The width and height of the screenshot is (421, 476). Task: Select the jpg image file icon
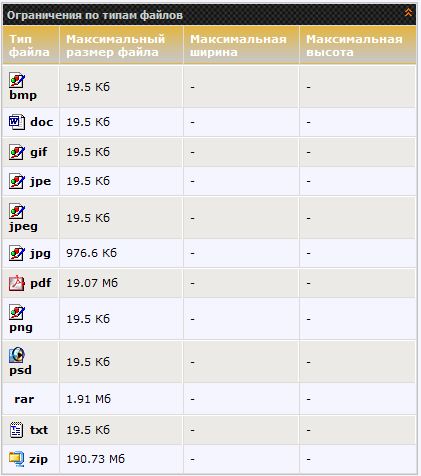point(17,253)
